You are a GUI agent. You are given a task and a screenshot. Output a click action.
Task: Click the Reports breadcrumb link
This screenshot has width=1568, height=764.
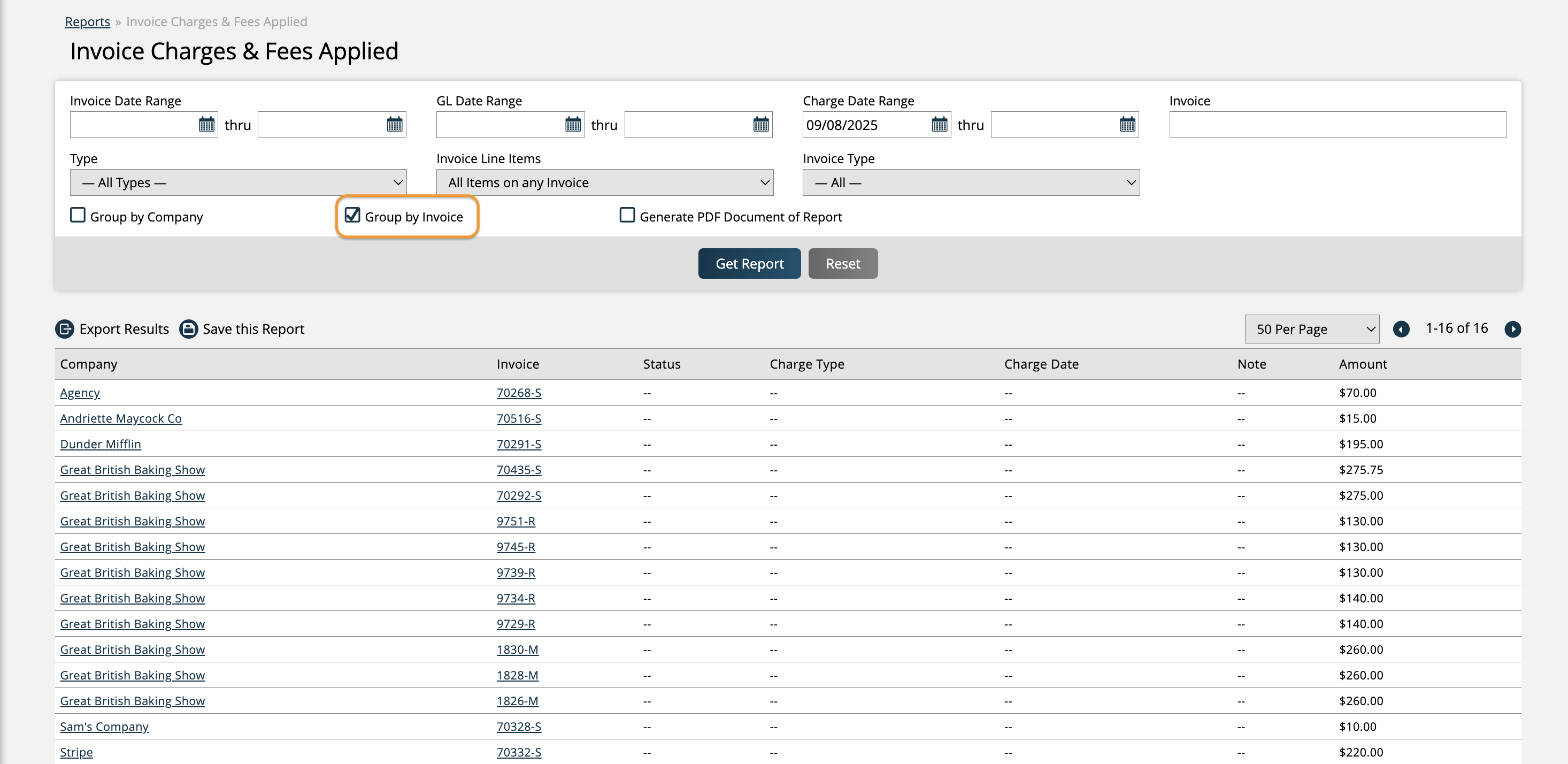88,22
